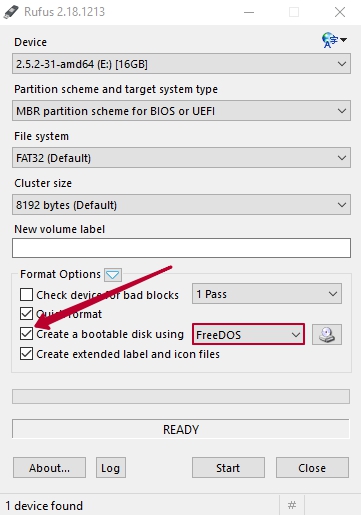Disable Create extended label and icon files
The height and width of the screenshot is (515, 361).
click(26, 354)
